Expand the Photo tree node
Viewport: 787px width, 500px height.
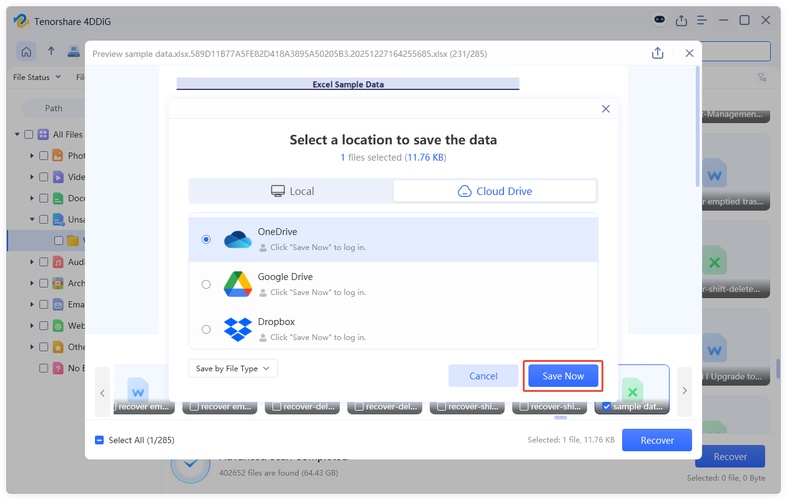click(x=32, y=156)
